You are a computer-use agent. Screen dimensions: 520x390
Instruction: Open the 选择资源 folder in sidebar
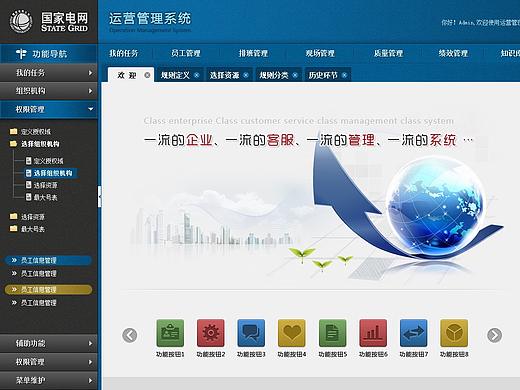27,217
